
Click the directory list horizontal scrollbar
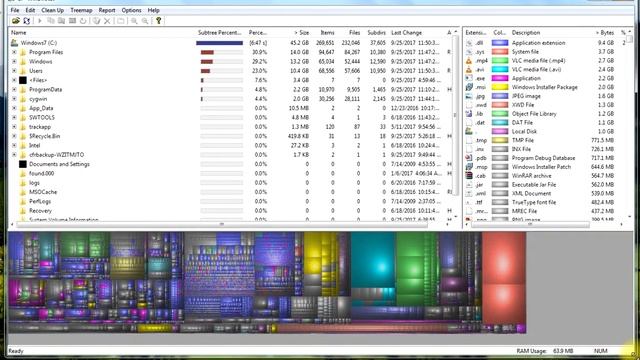pyautogui.click(x=222, y=224)
